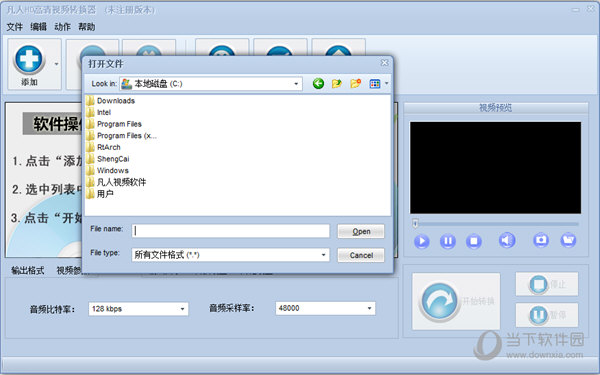Open the 音频比特率 128 kbps dropdown
Screen dimensions: 600x375
[x=139, y=309]
